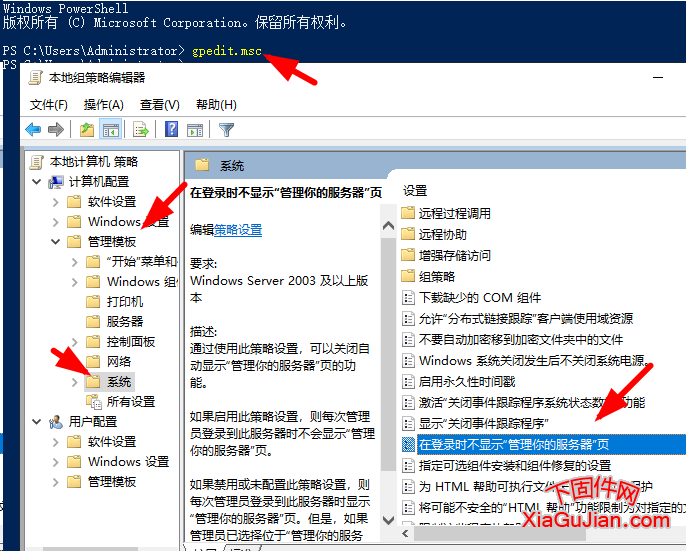Viewport: 686px width, 551px height.
Task: Click description pane scroll down arrow
Action: point(388,520)
